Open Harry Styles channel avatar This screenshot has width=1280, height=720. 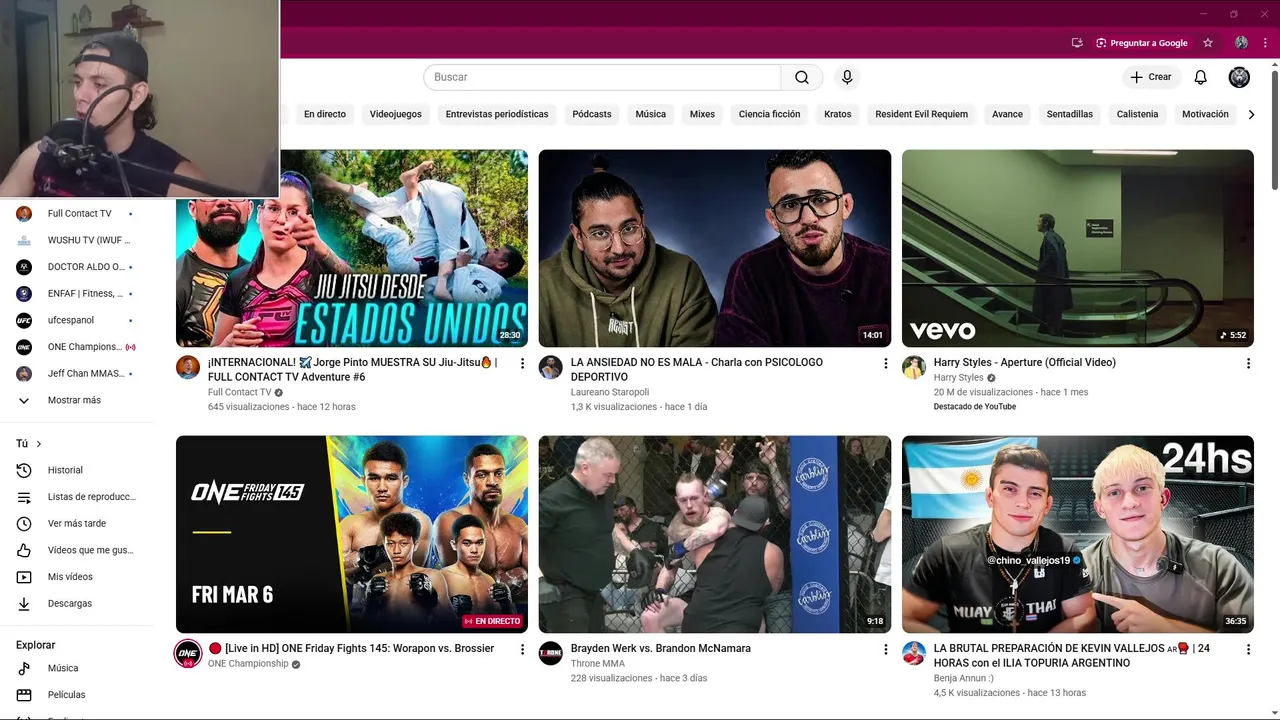point(914,367)
